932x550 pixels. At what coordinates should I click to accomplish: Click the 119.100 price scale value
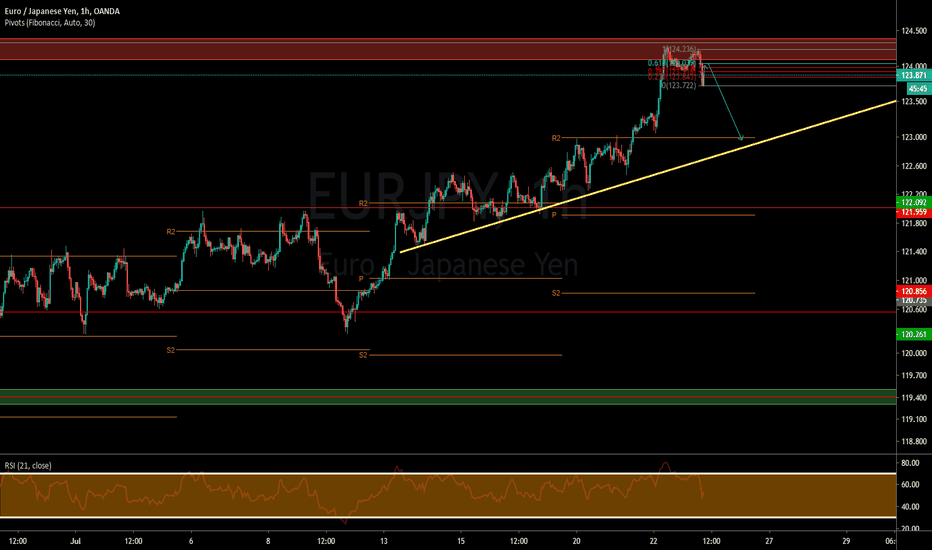914,419
